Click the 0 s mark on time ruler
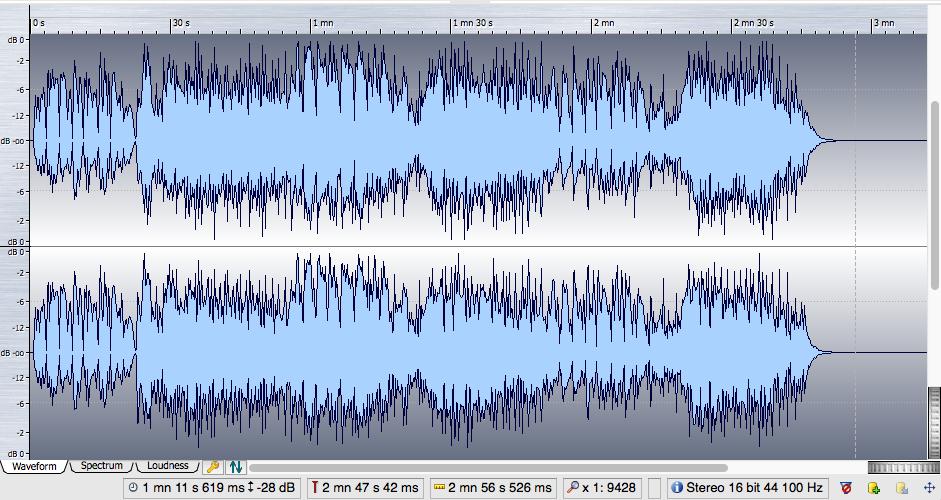This screenshot has width=941, height=500. pyautogui.click(x=38, y=23)
